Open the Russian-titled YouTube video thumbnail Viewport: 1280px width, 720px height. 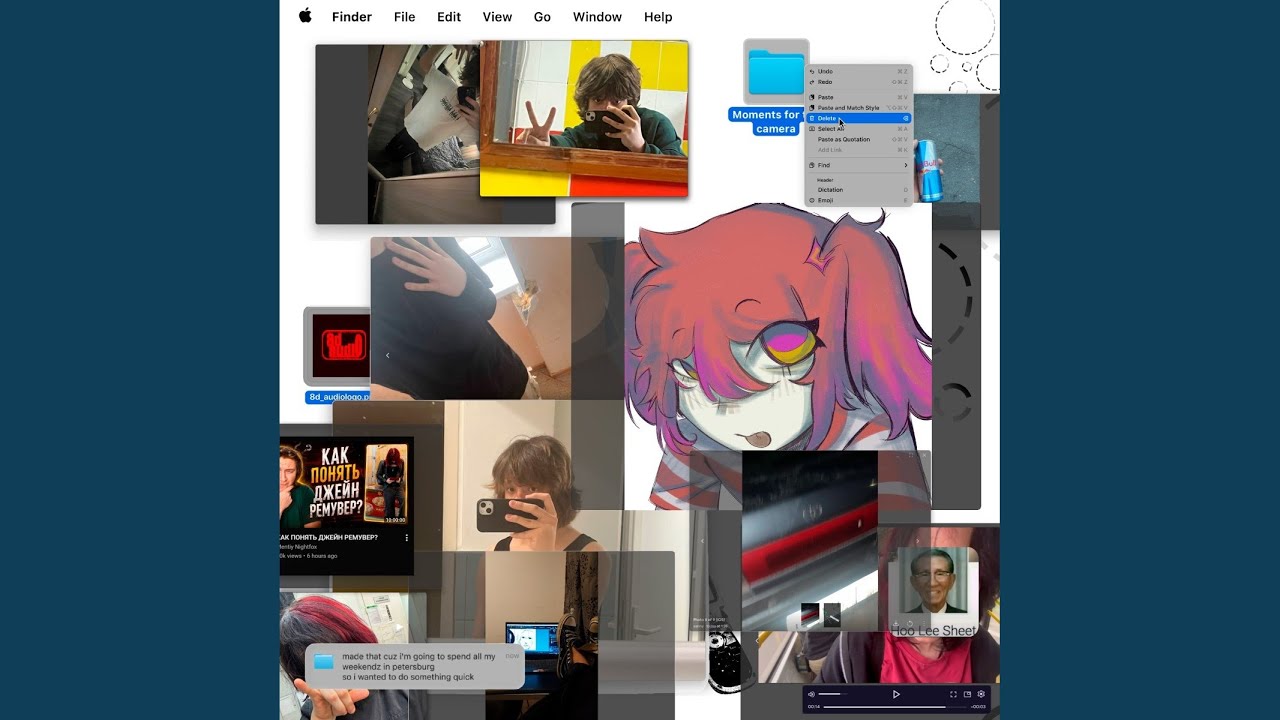point(346,483)
